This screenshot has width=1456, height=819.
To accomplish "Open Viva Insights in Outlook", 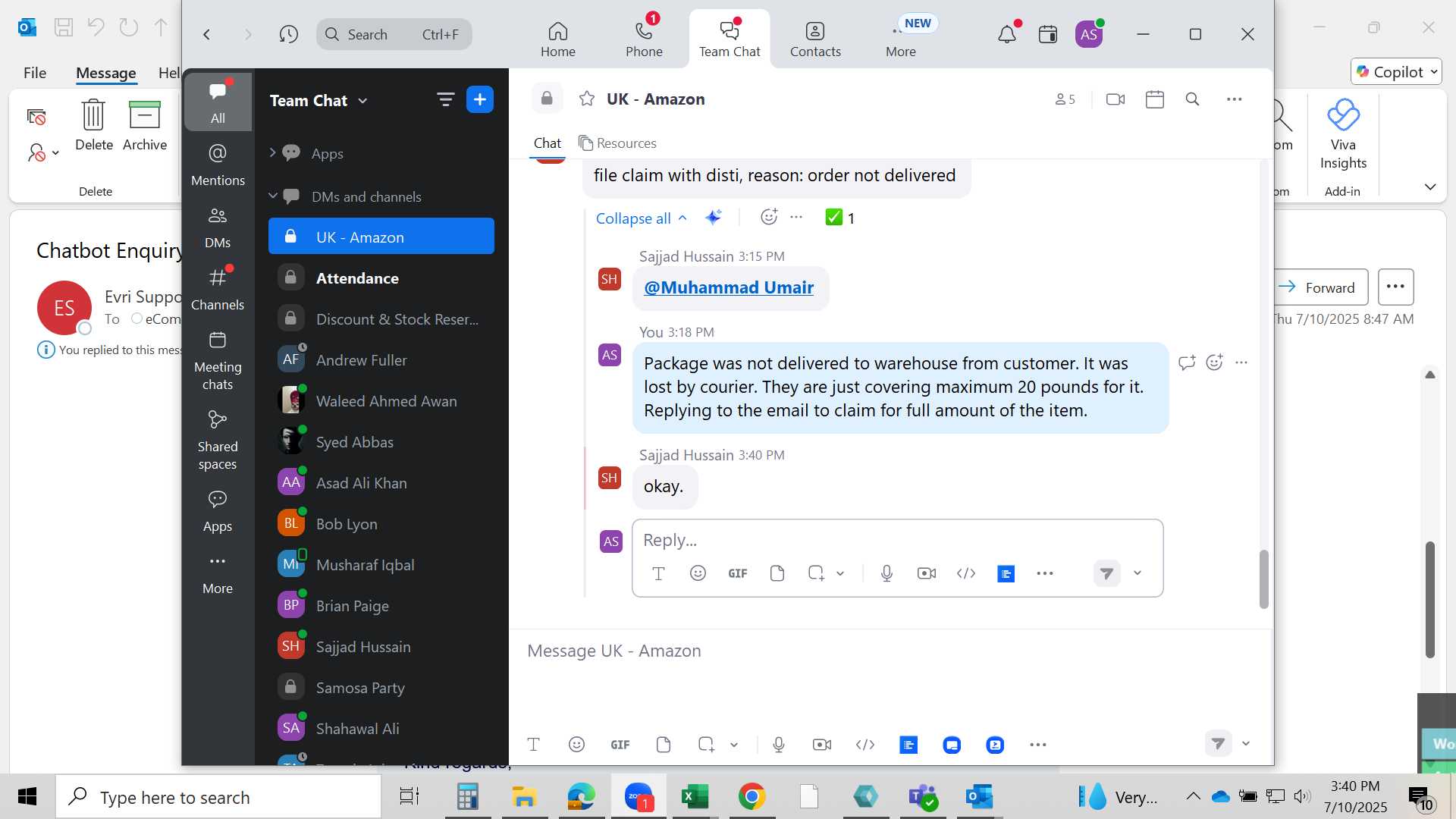I will [x=1343, y=135].
